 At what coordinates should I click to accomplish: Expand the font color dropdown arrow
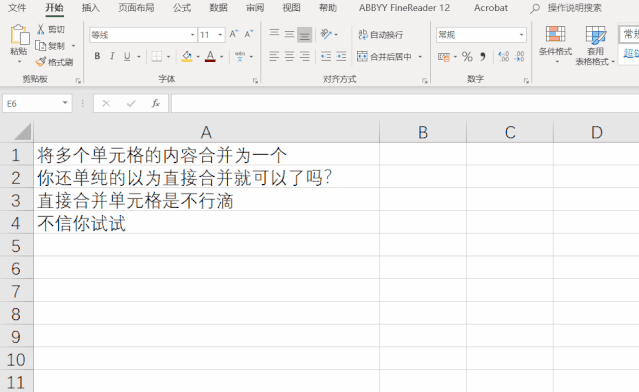222,57
